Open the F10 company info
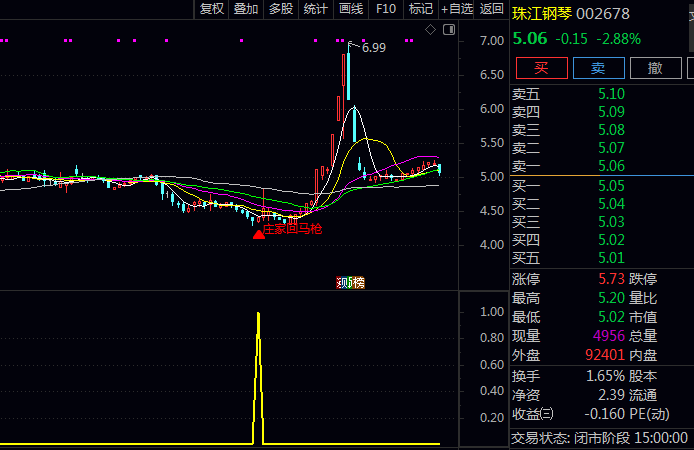The width and height of the screenshot is (694, 450). point(386,9)
